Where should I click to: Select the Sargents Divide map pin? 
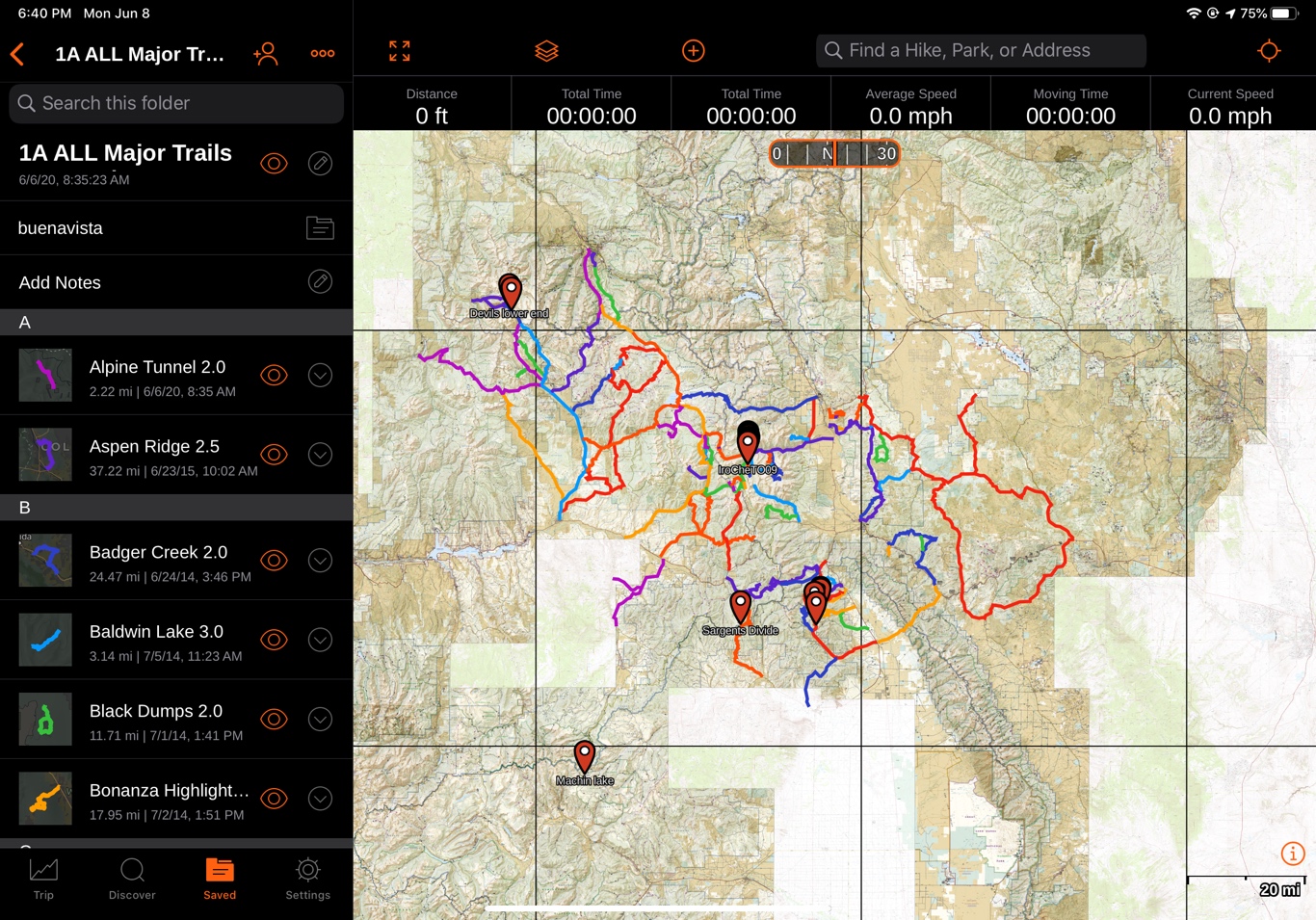click(x=740, y=607)
